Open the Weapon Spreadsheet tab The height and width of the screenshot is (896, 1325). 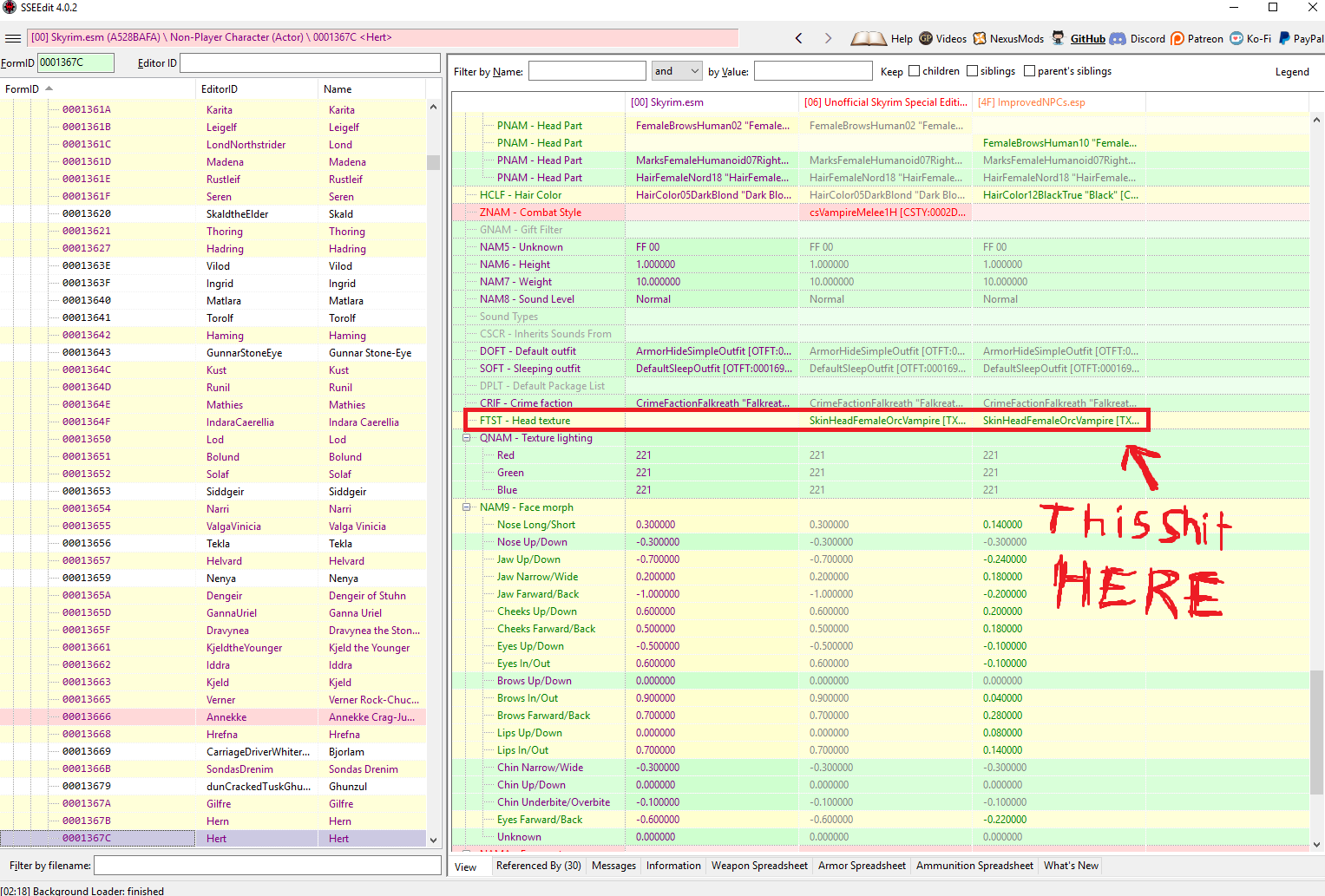(759, 866)
